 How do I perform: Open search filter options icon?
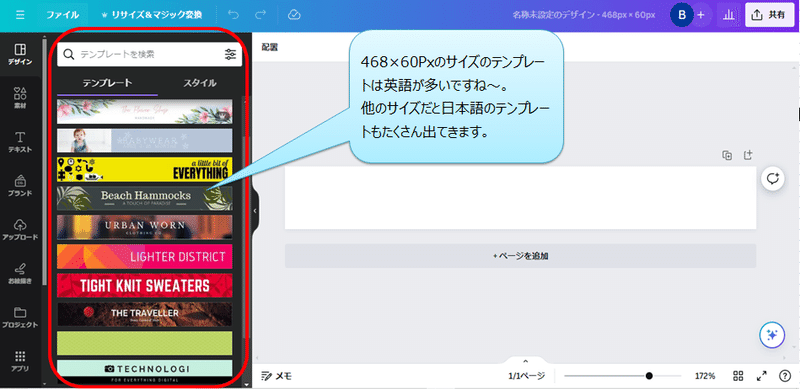point(231,54)
